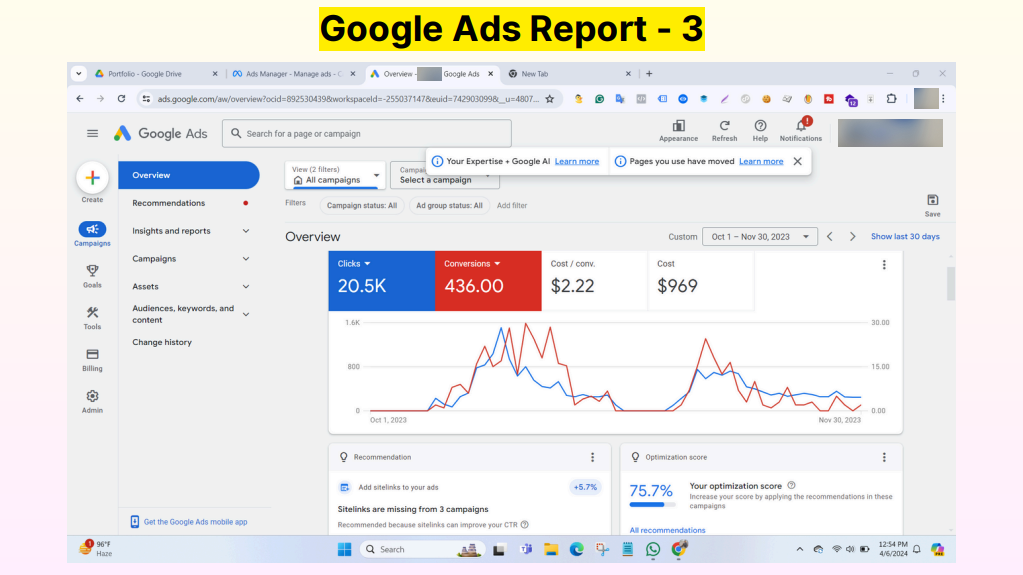
Task: Open Microsoft Edge from taskbar
Action: [x=576, y=550]
